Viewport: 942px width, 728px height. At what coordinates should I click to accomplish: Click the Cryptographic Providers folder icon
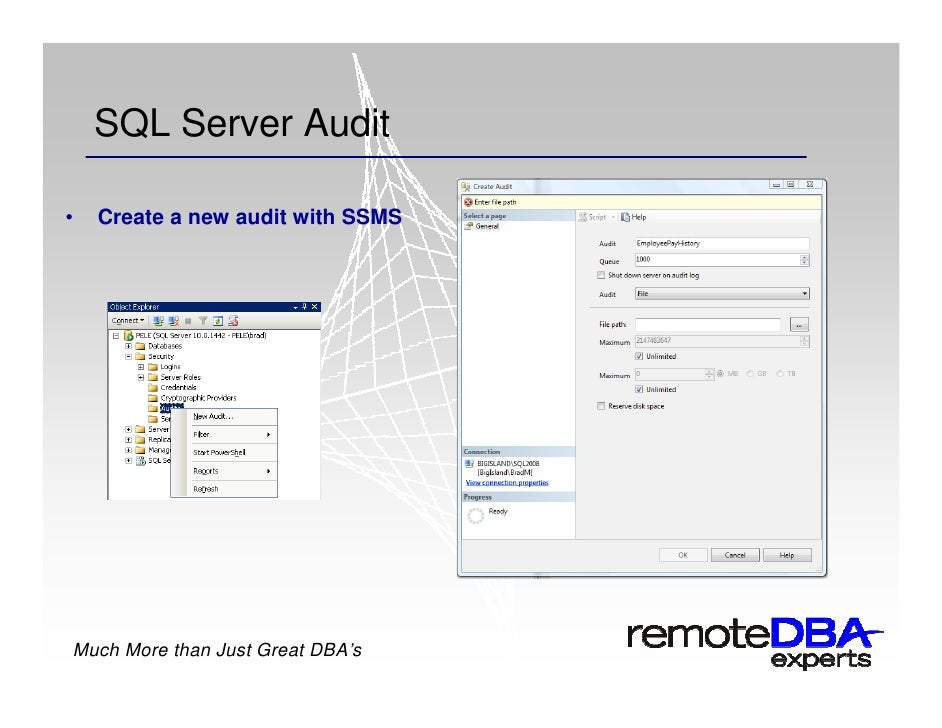pos(153,398)
